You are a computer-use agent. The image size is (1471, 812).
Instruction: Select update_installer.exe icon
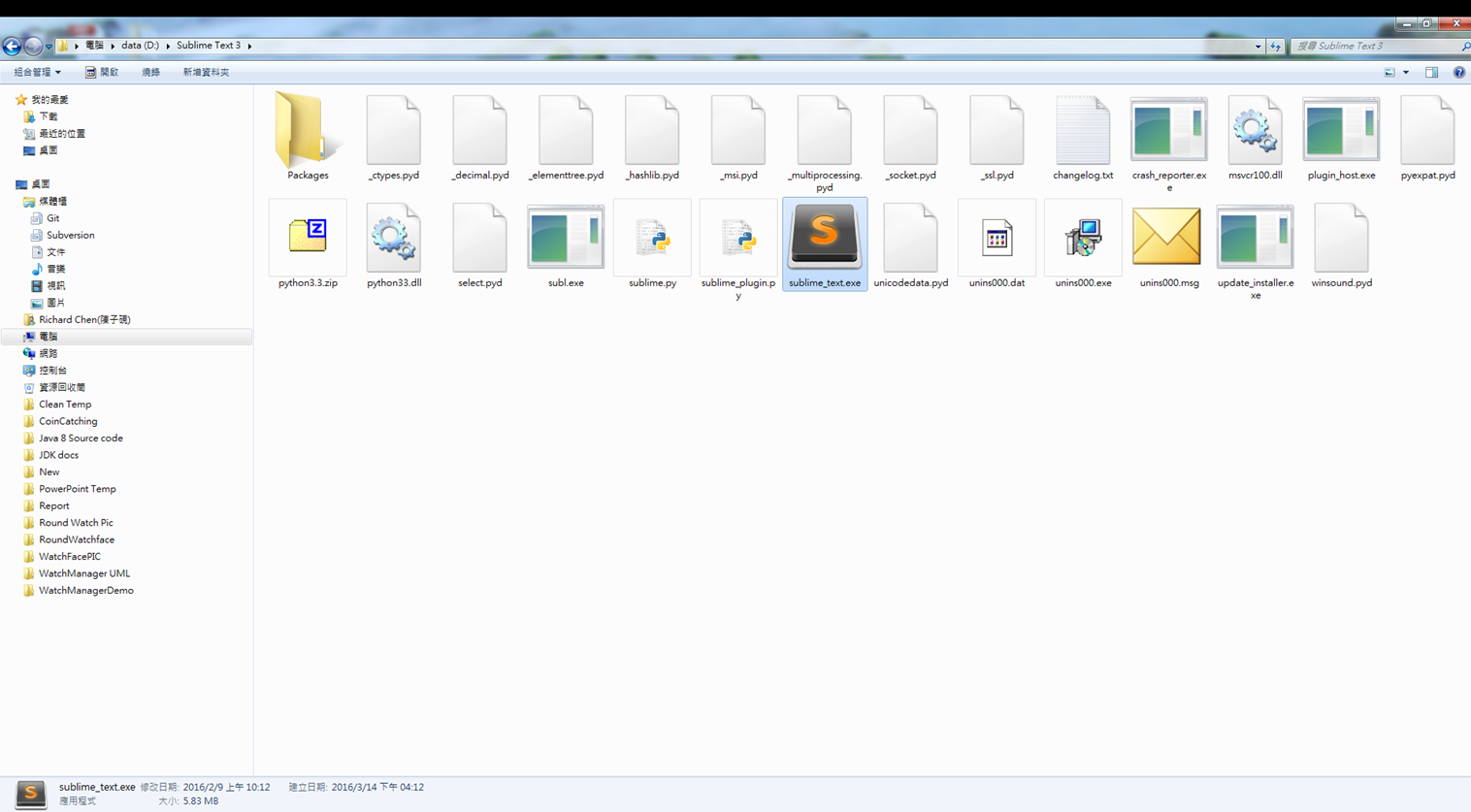pos(1255,237)
